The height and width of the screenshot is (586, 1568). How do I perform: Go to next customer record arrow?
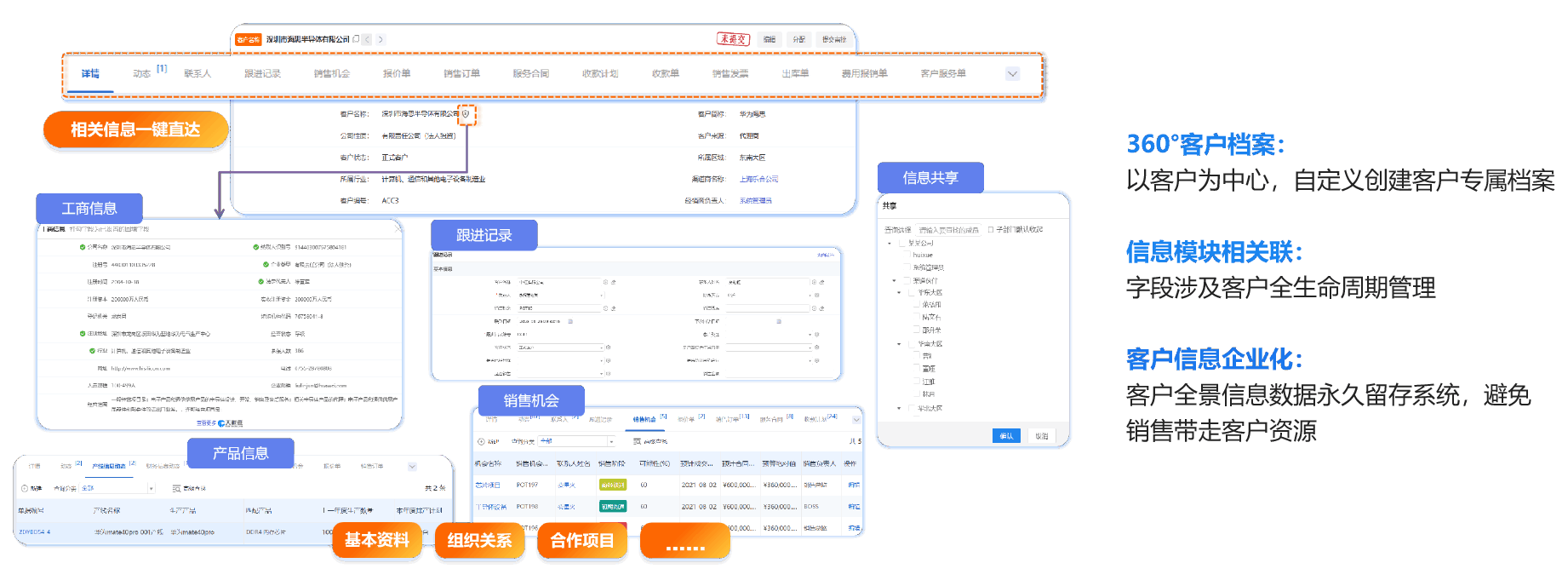click(x=381, y=39)
